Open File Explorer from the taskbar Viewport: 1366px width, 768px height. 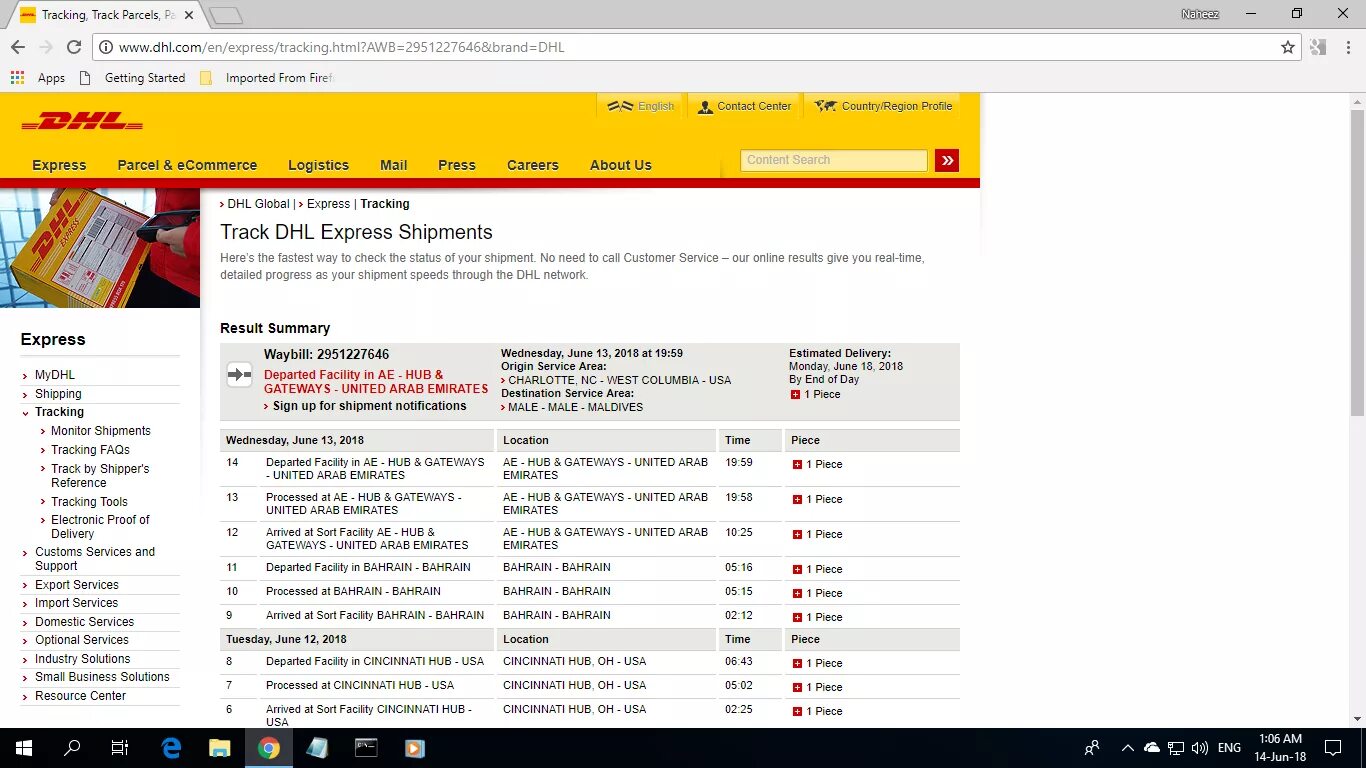coord(220,747)
